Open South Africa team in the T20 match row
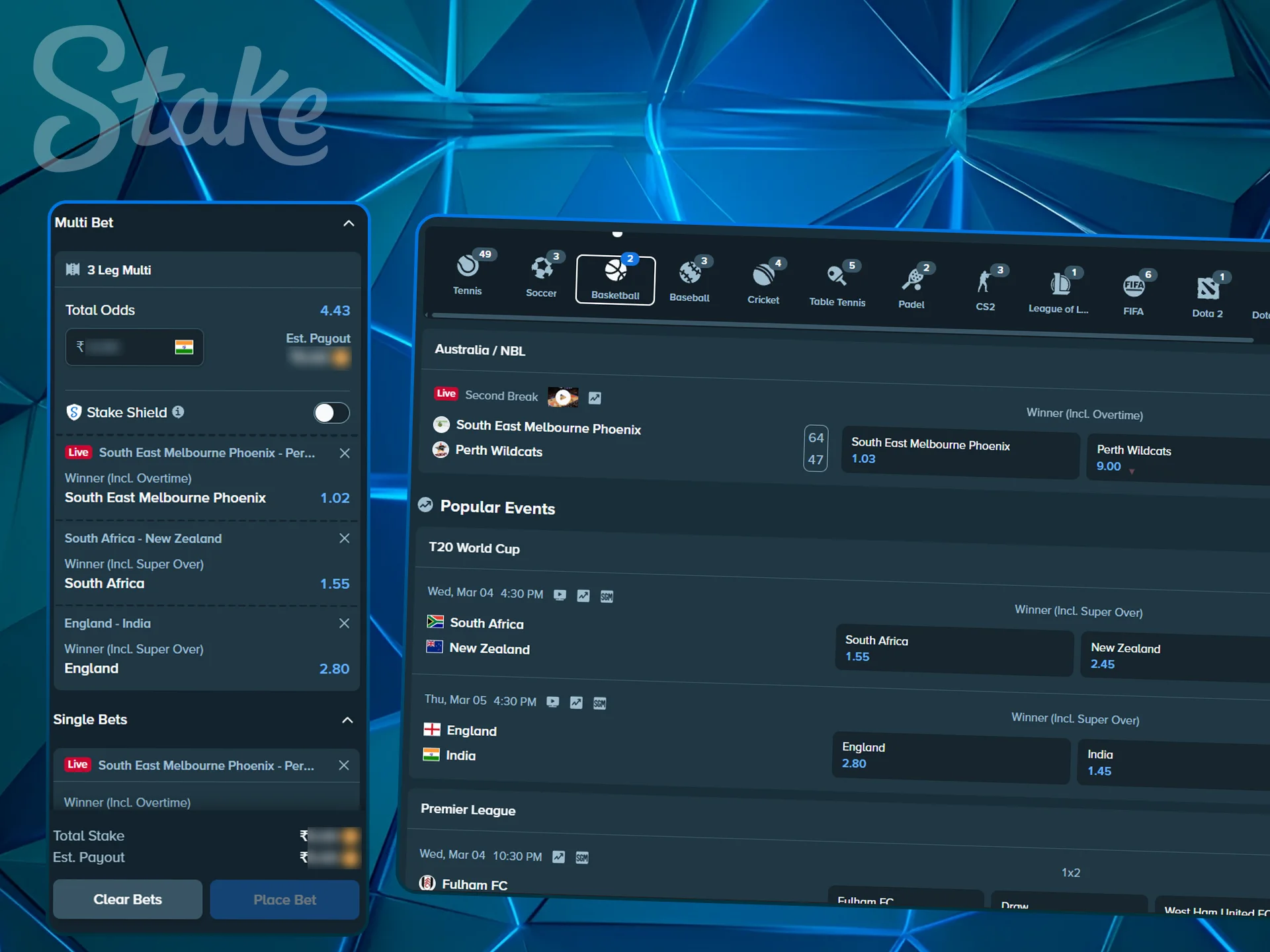The image size is (1270, 952). click(x=487, y=623)
